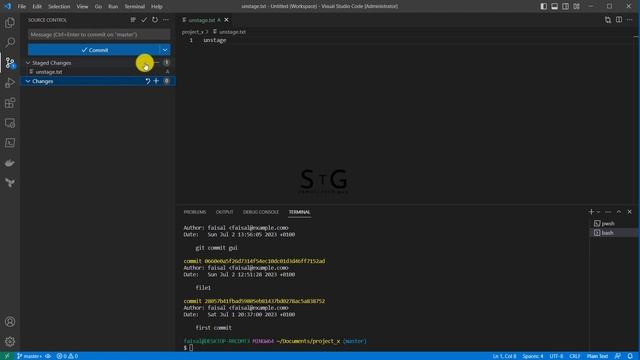Open the Source Control view icon

coord(10,62)
